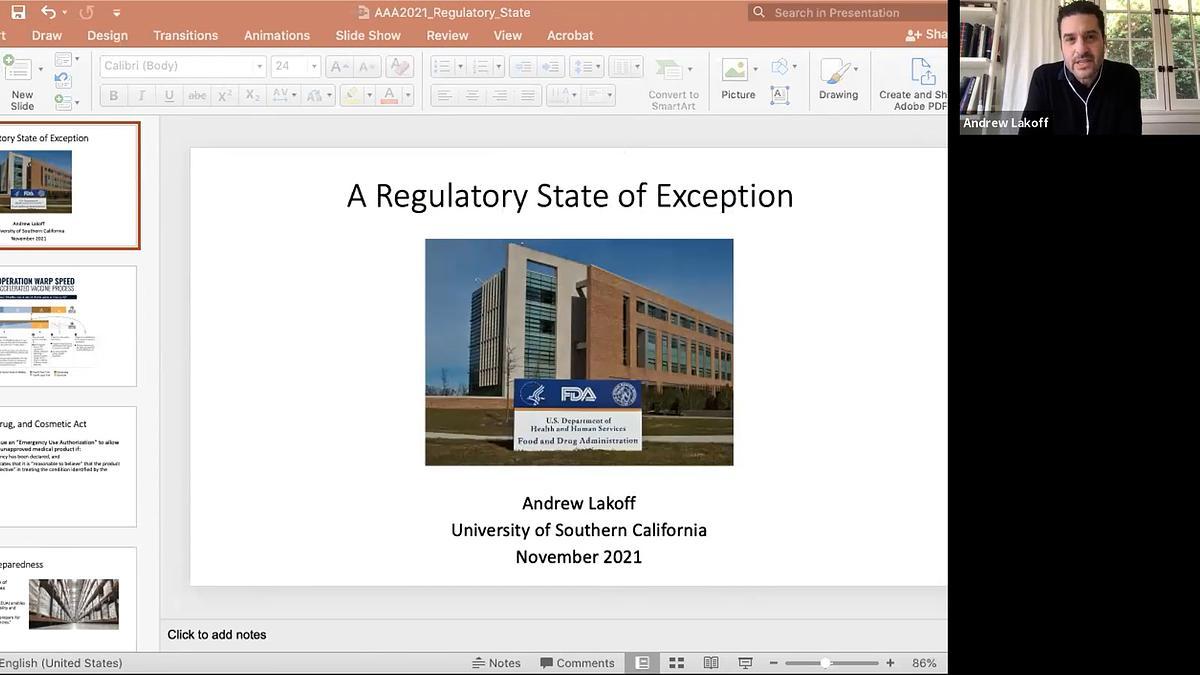Click the Comments button in status bar
The width and height of the screenshot is (1200, 675).
point(577,663)
